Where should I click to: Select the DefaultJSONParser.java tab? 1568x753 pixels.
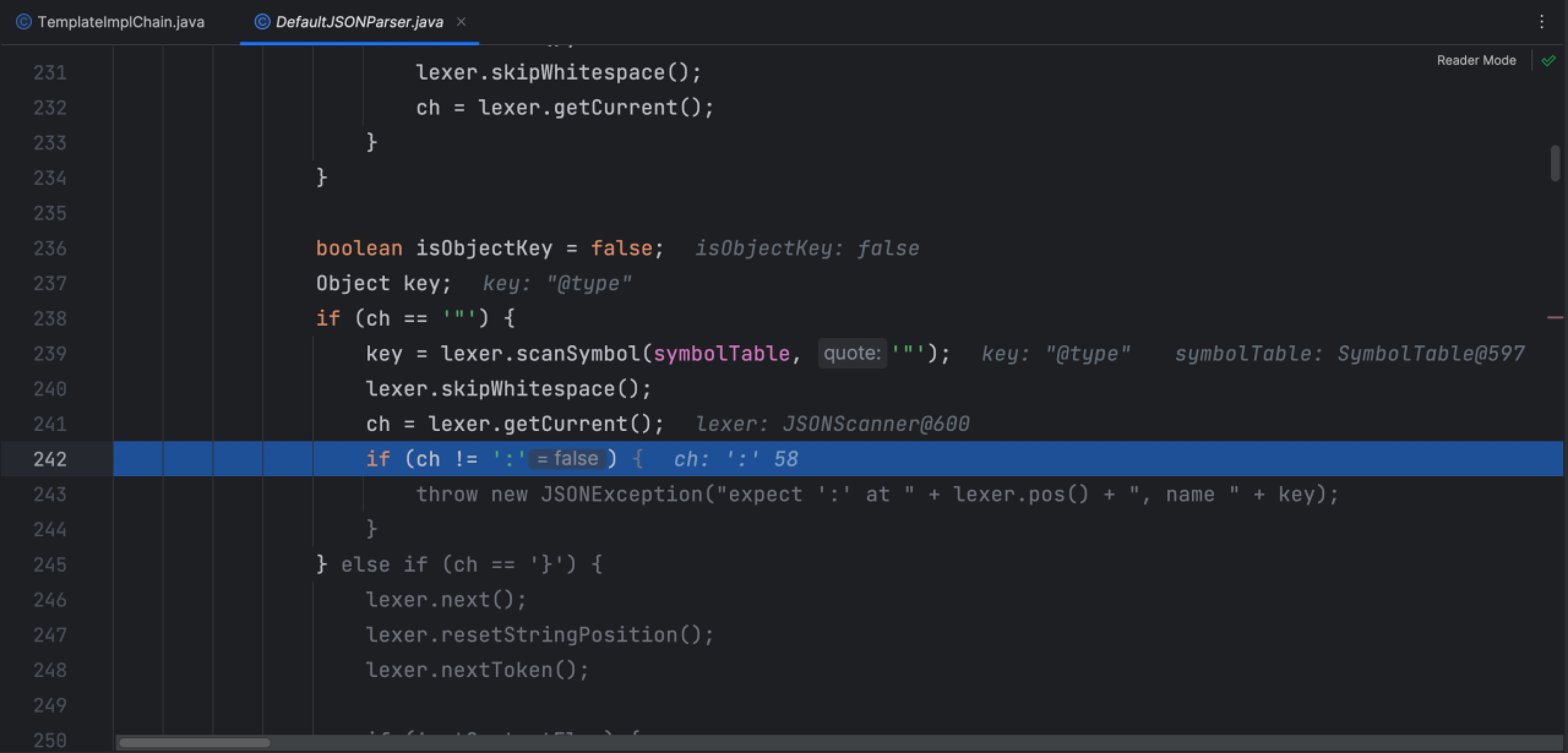(x=359, y=22)
